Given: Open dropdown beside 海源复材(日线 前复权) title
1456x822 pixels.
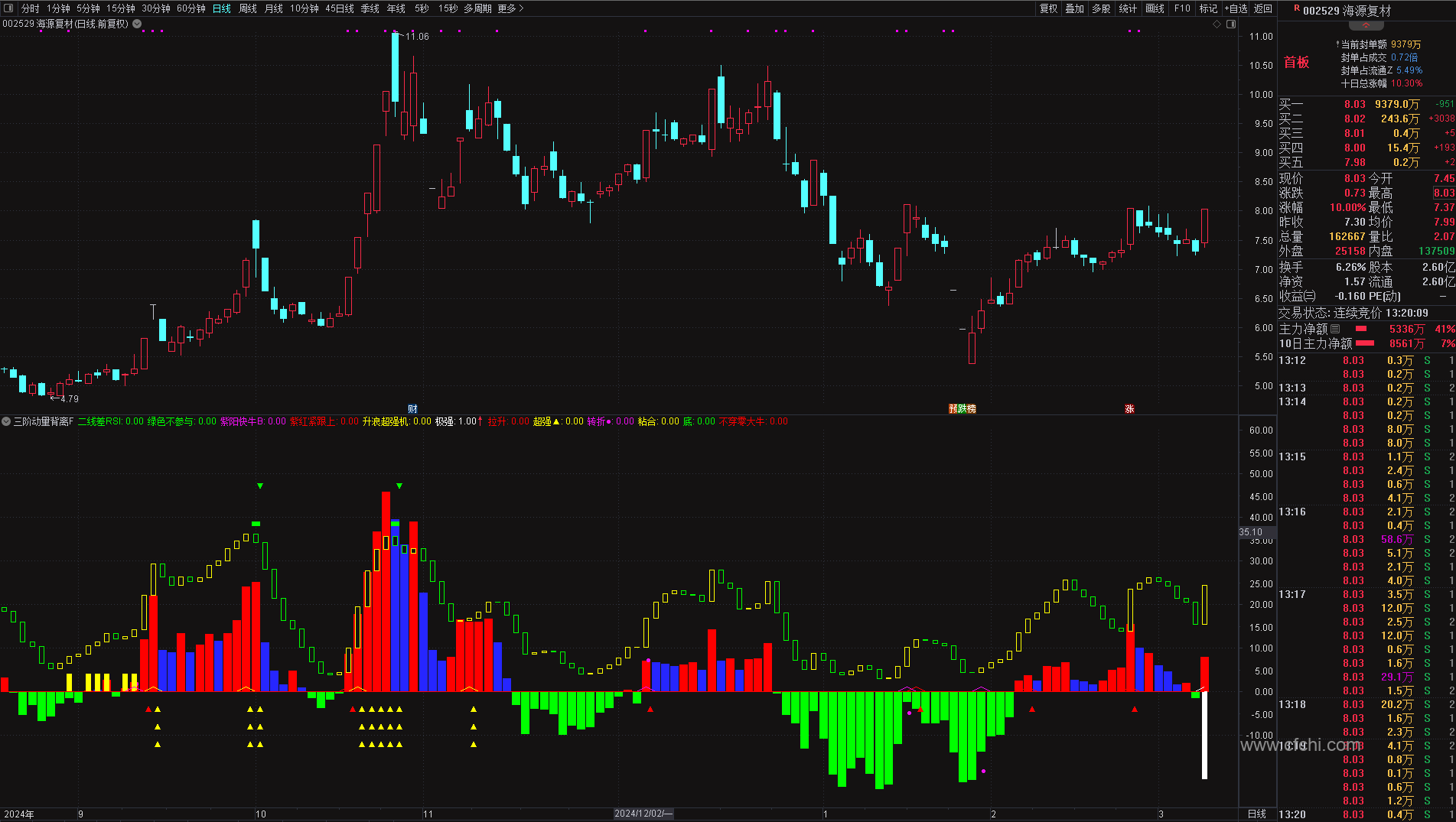Looking at the screenshot, I should (137, 24).
